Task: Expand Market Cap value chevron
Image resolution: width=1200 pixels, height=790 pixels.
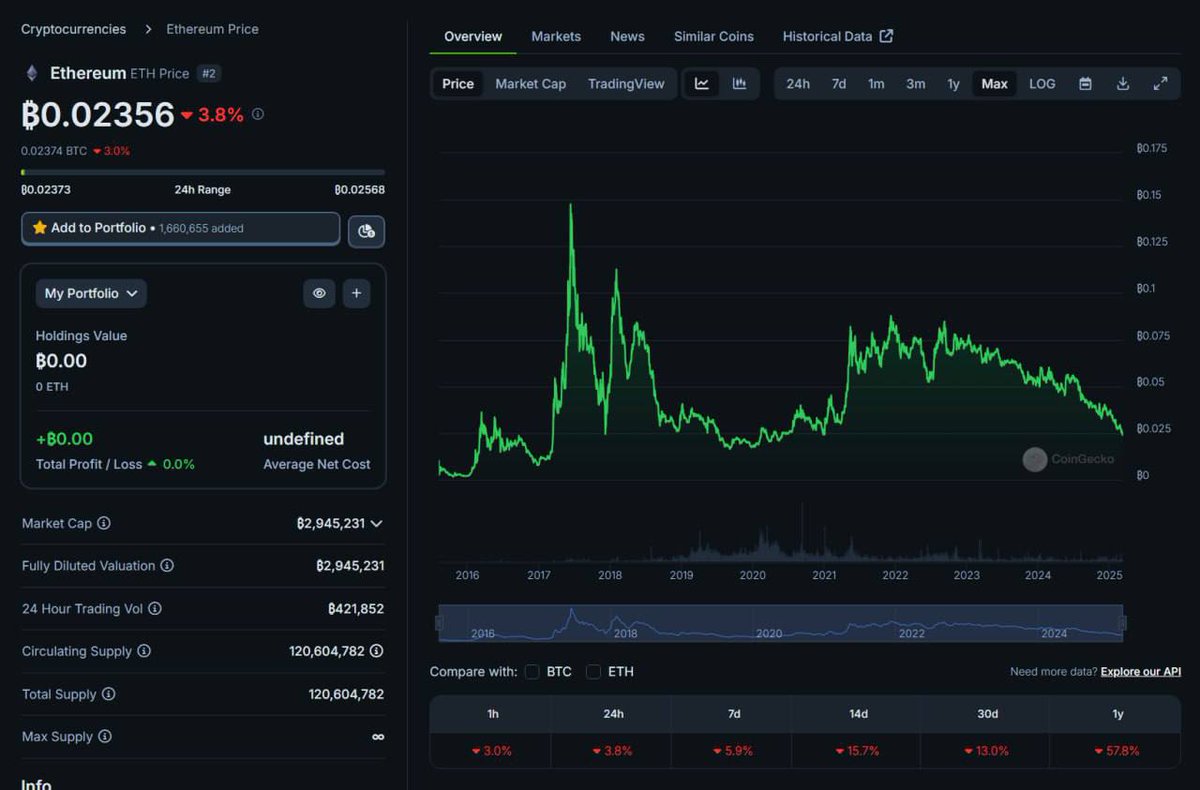Action: (376, 523)
